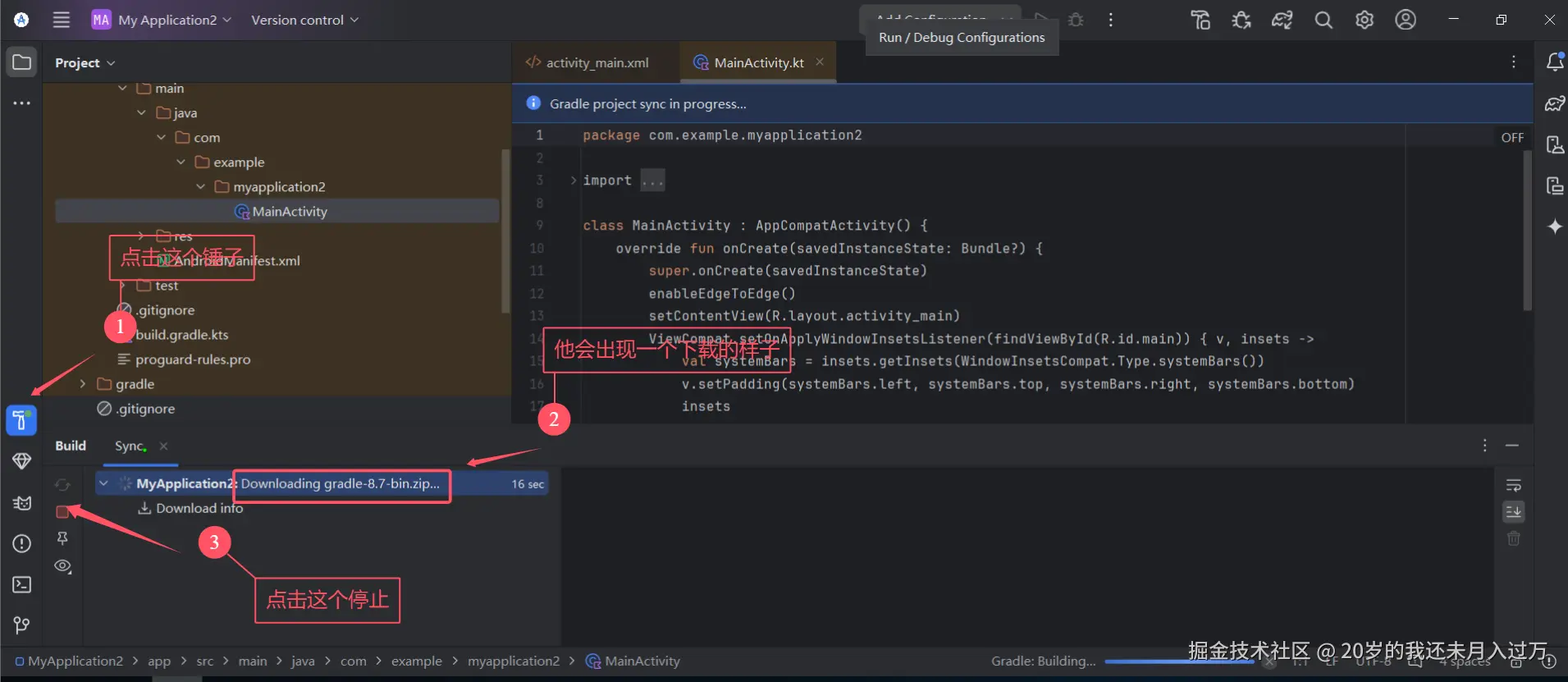Open editor tabs options vertical dots
This screenshot has width=1568, height=682.
pyautogui.click(x=1514, y=62)
